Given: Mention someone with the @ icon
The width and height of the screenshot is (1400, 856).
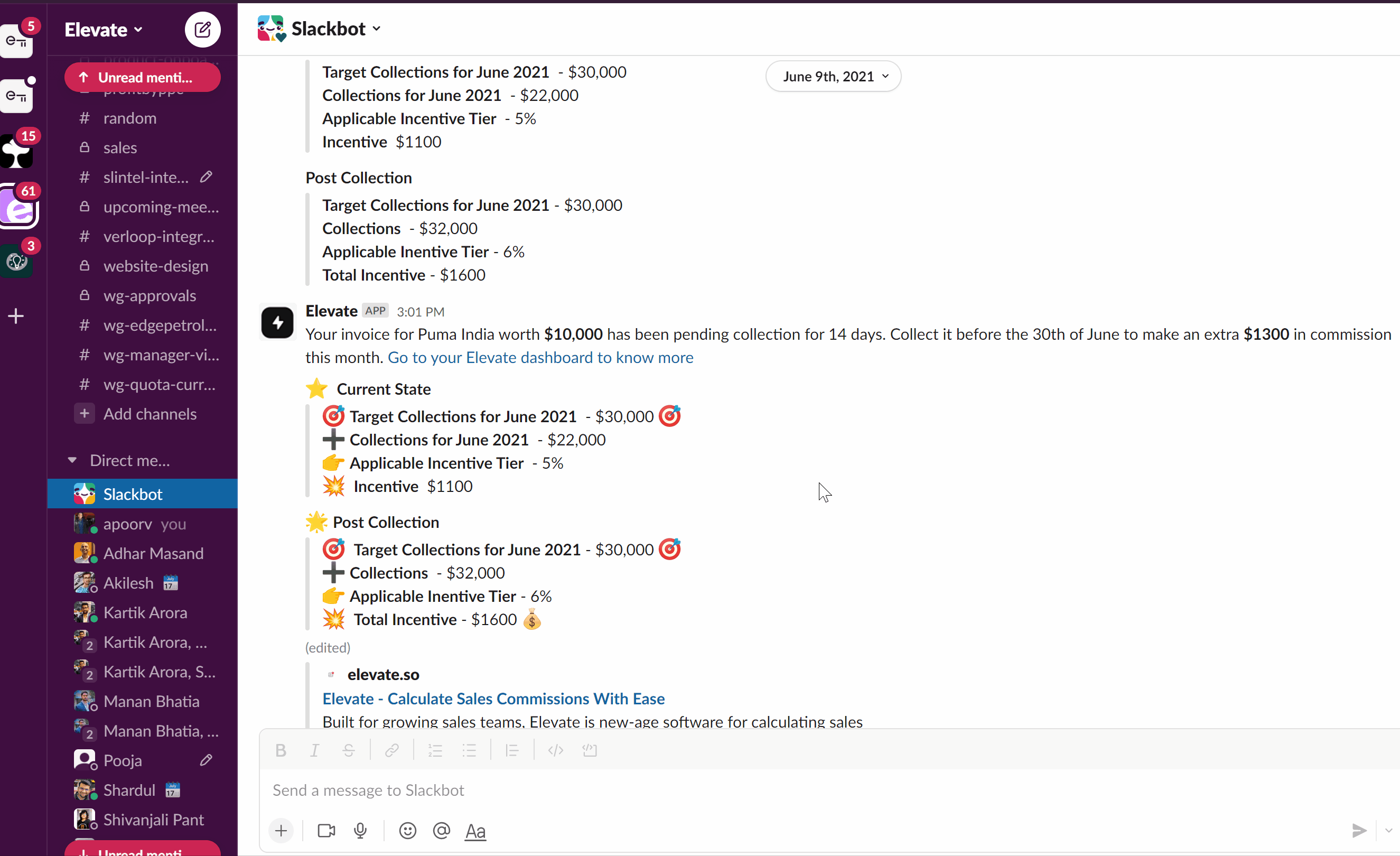Looking at the screenshot, I should tap(442, 831).
